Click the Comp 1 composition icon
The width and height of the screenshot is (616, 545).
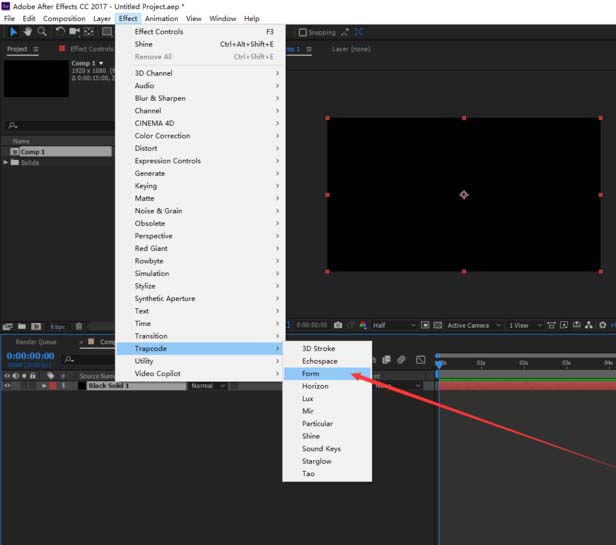click(14, 152)
